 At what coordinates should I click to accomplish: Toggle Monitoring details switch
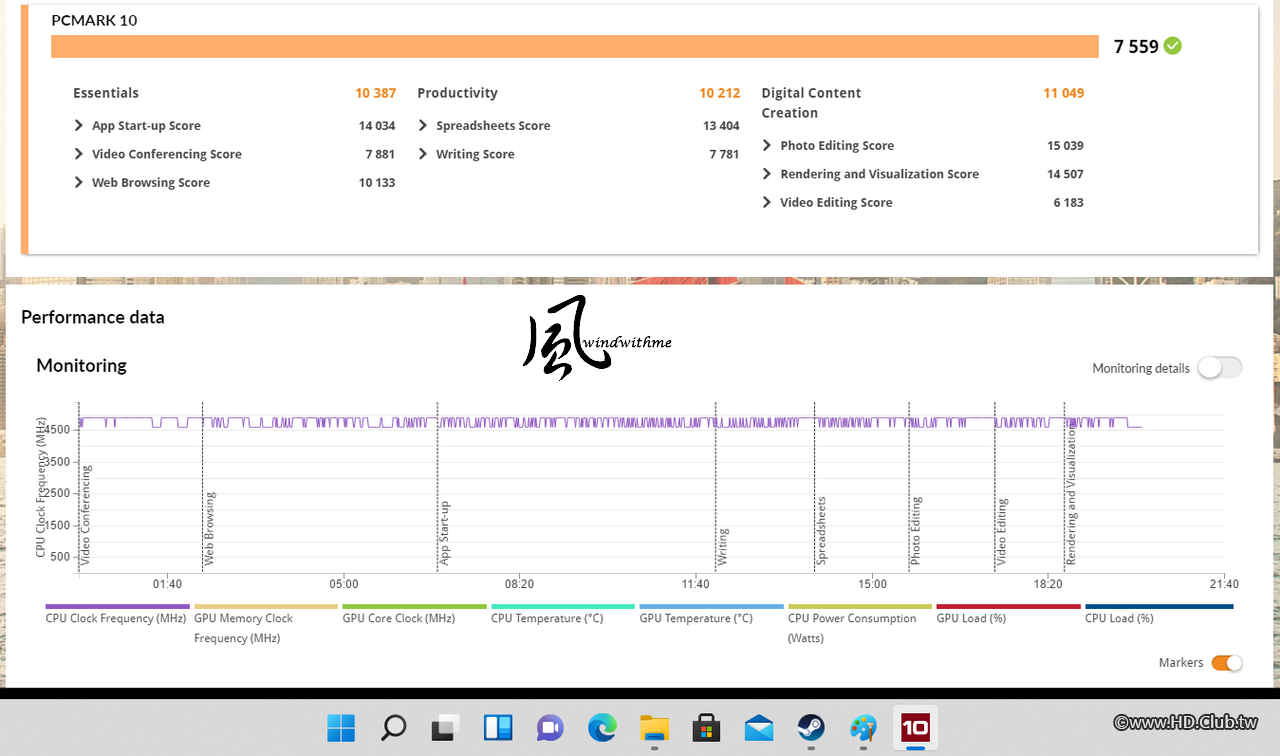click(1220, 368)
